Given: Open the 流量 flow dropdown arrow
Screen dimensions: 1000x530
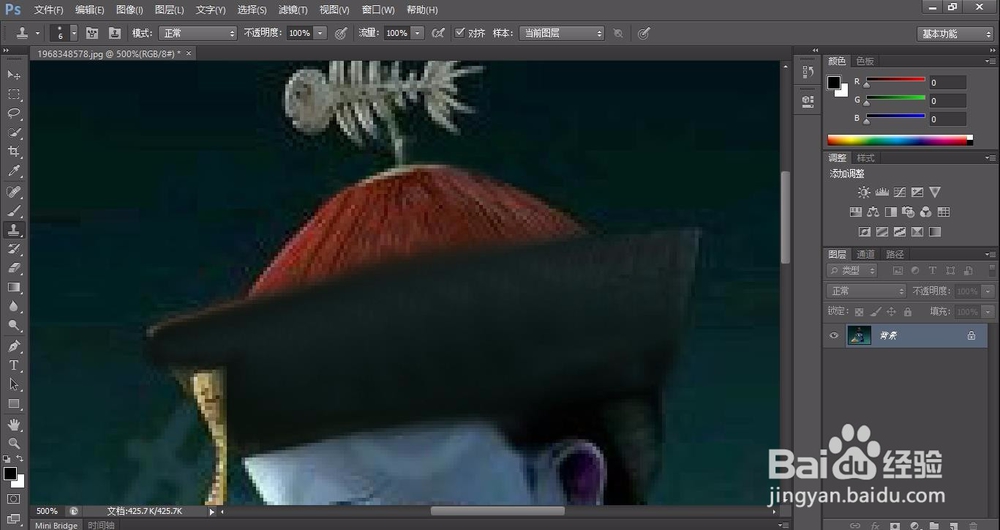Looking at the screenshot, I should (x=418, y=33).
